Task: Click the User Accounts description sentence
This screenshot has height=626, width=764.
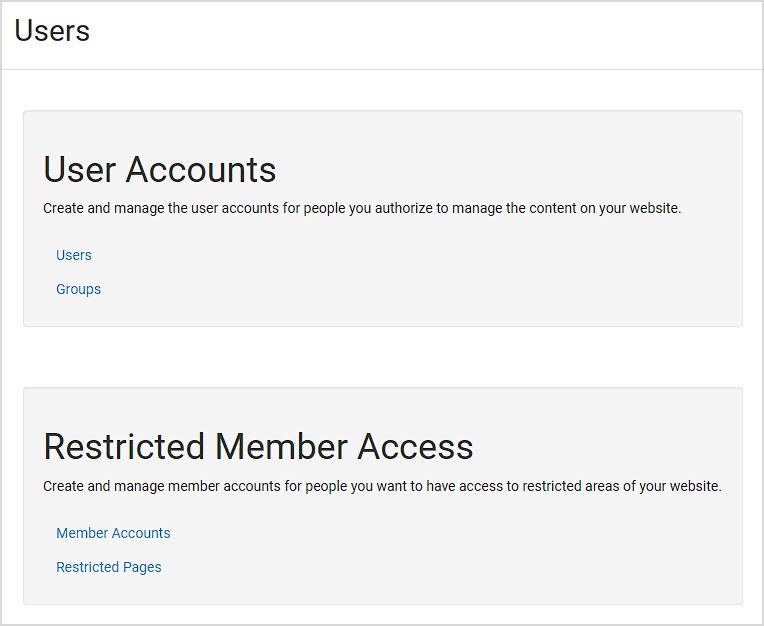Action: pos(362,208)
